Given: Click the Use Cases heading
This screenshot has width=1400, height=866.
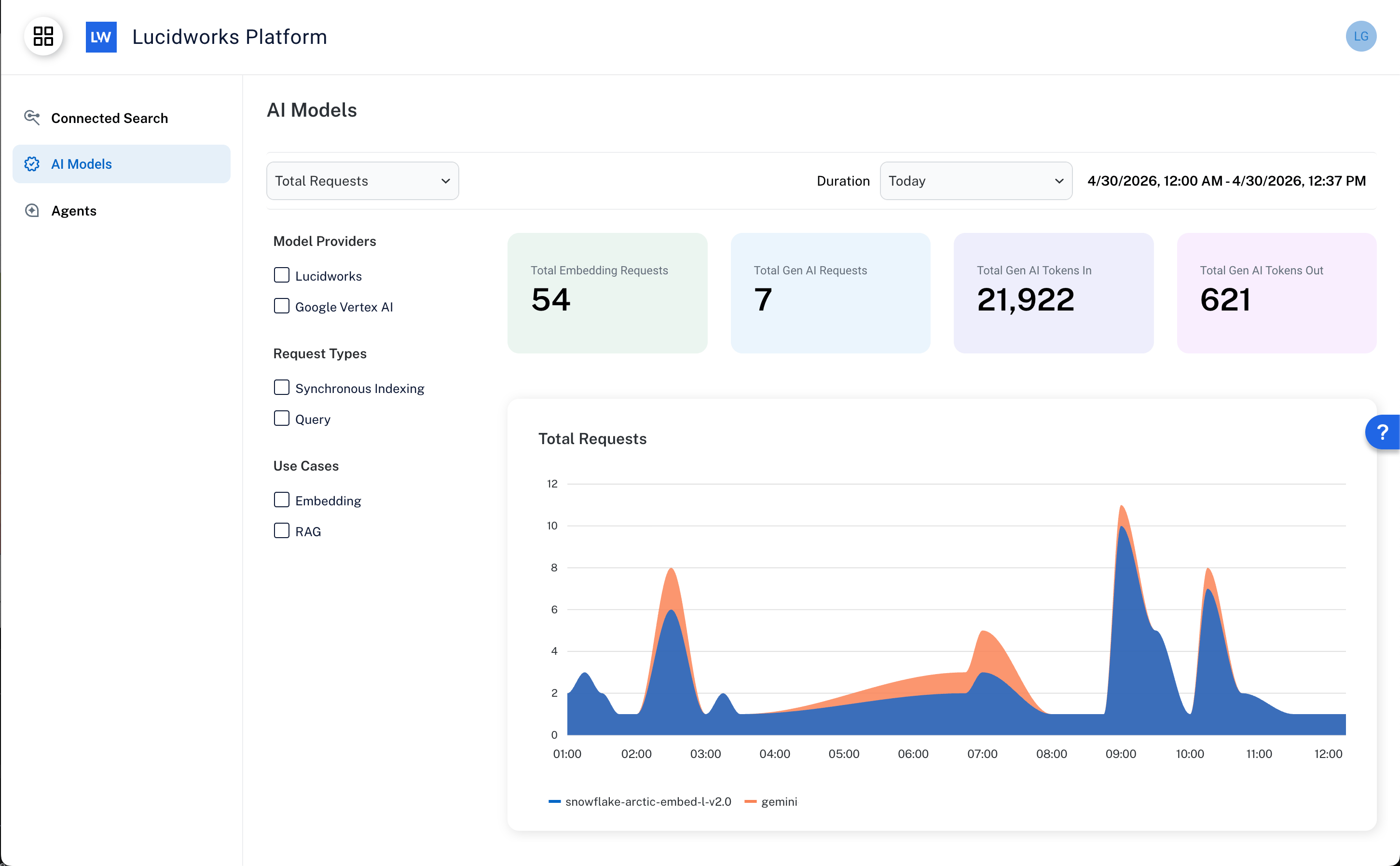Looking at the screenshot, I should (x=306, y=466).
